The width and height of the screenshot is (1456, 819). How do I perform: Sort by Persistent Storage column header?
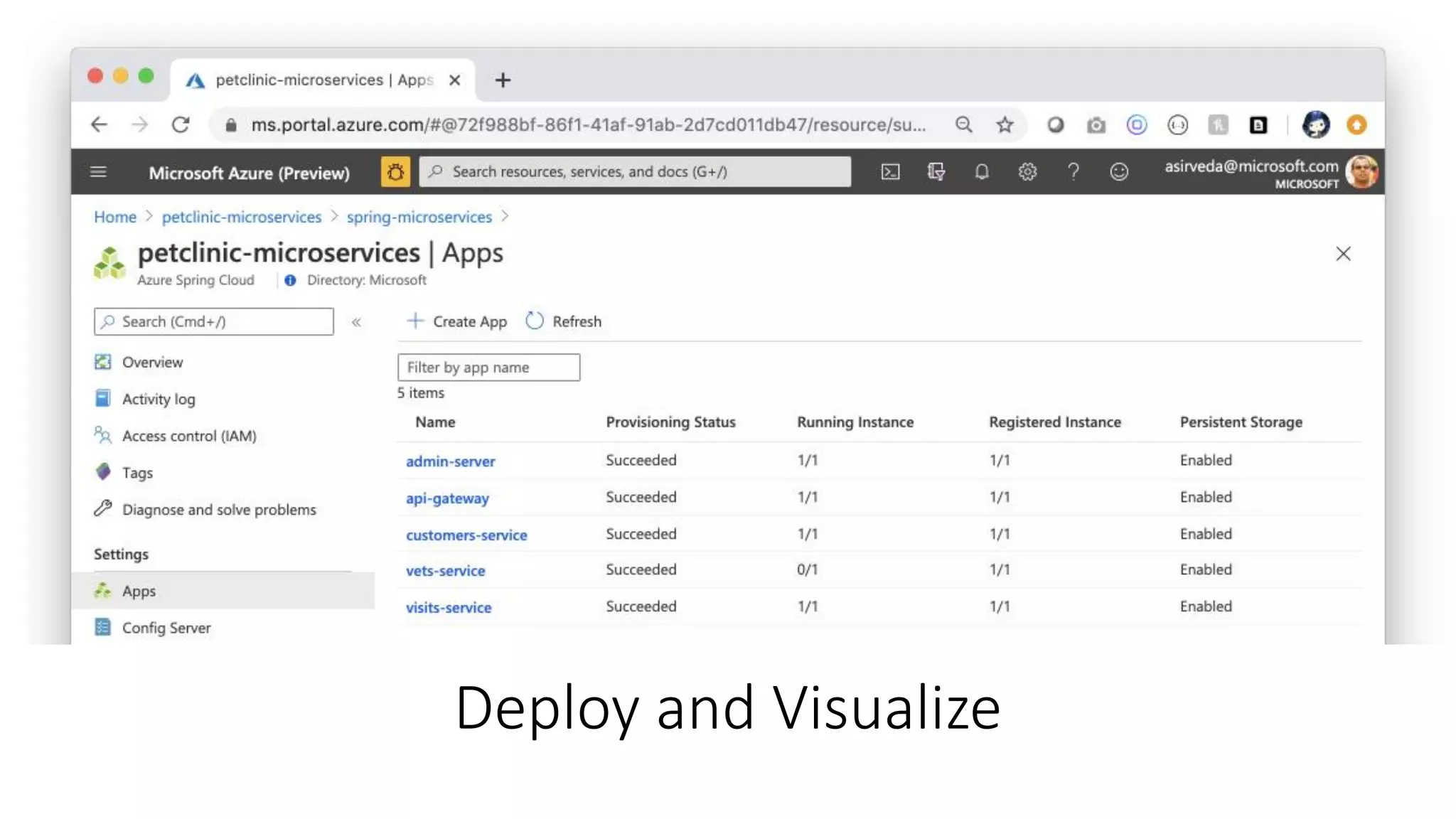coord(1241,422)
